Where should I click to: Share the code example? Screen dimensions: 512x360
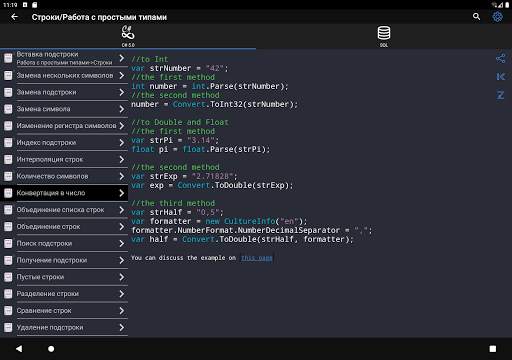(x=500, y=59)
